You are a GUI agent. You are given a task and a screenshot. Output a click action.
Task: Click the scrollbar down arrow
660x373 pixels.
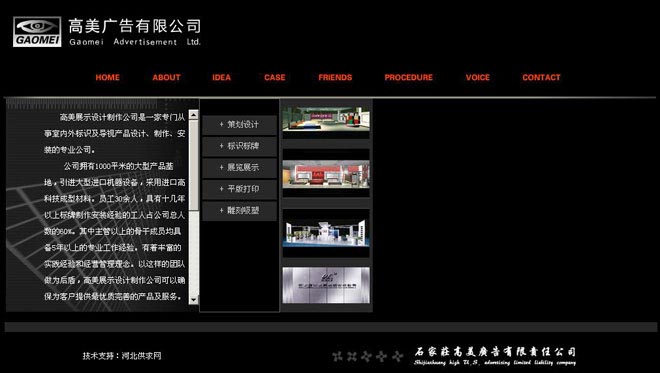tap(194, 299)
